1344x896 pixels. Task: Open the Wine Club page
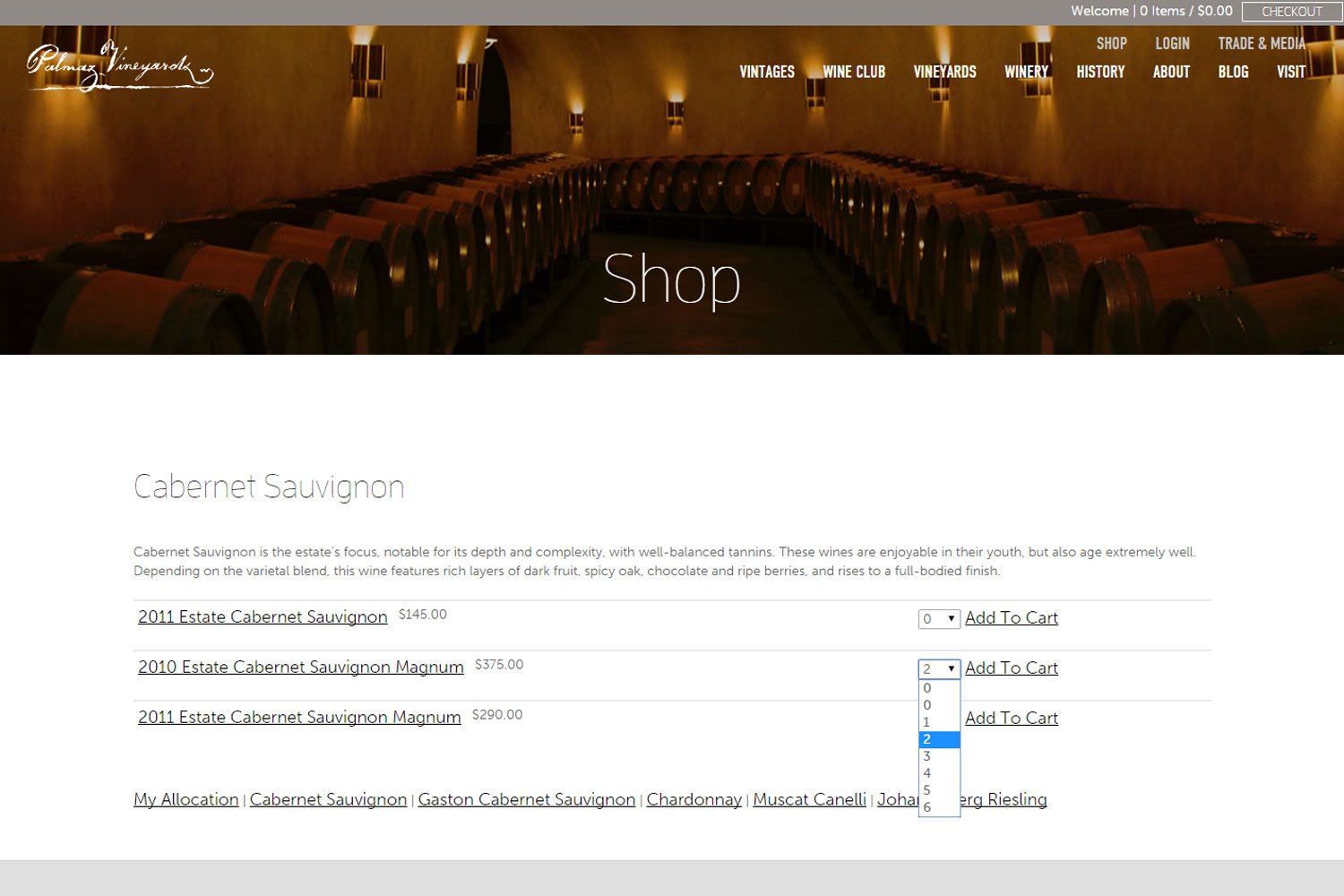pos(854,72)
